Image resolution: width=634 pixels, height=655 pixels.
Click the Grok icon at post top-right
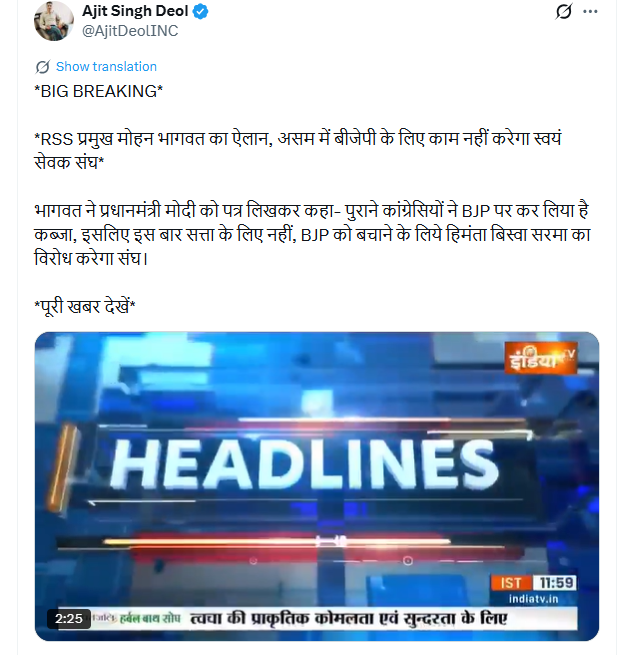(x=563, y=11)
